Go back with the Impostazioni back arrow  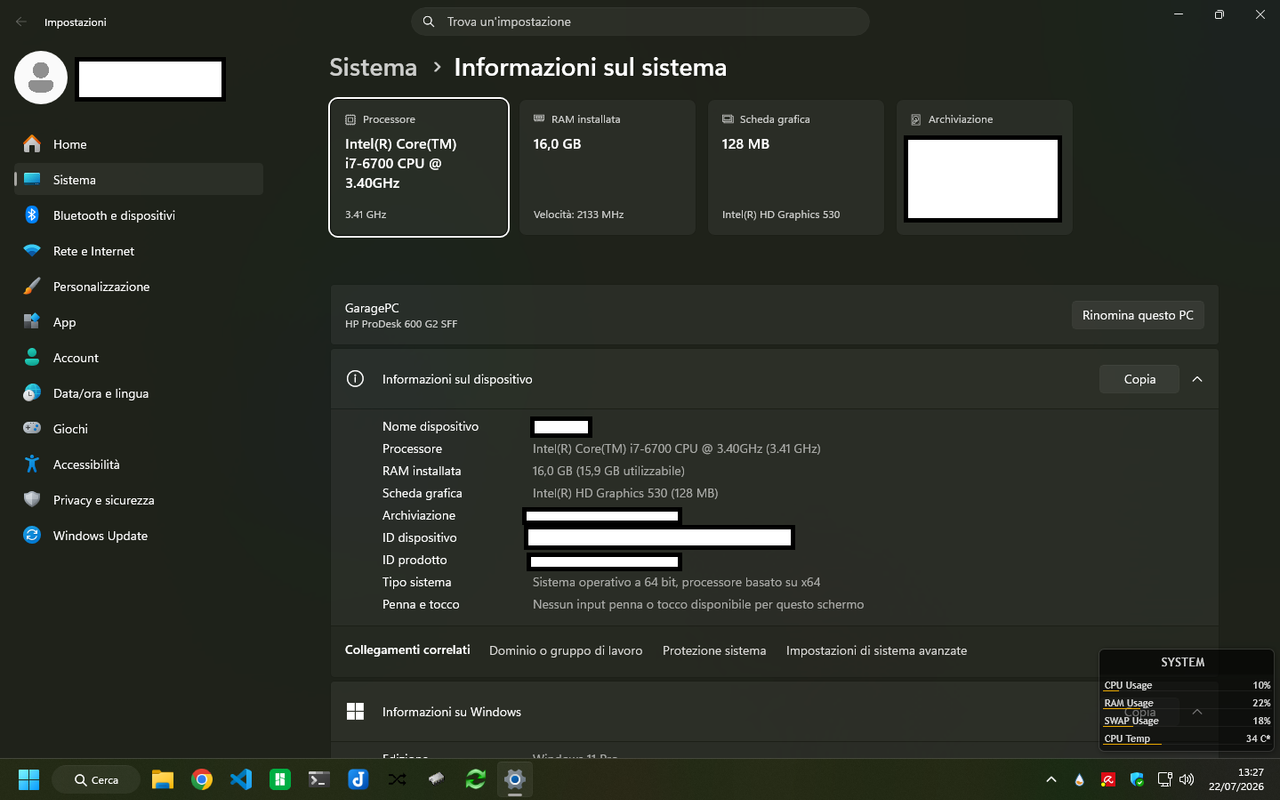coord(21,21)
